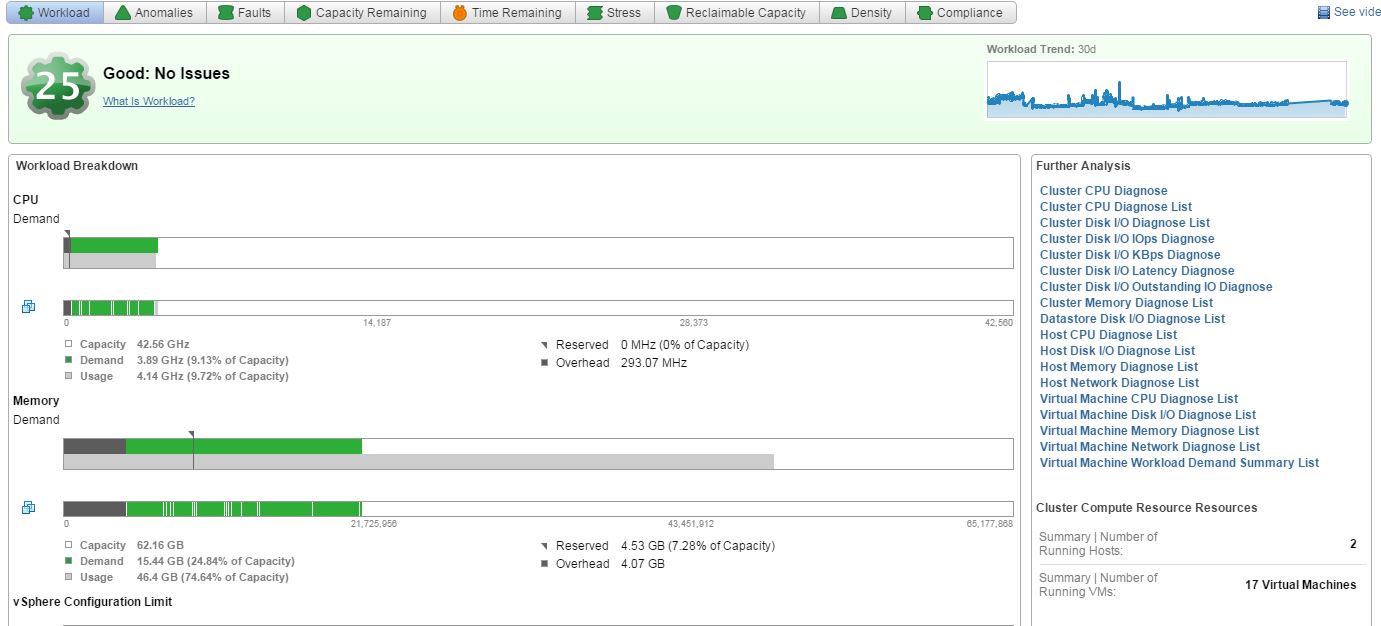
Task: Open Host Memory Diagnose List
Action: tap(1119, 367)
